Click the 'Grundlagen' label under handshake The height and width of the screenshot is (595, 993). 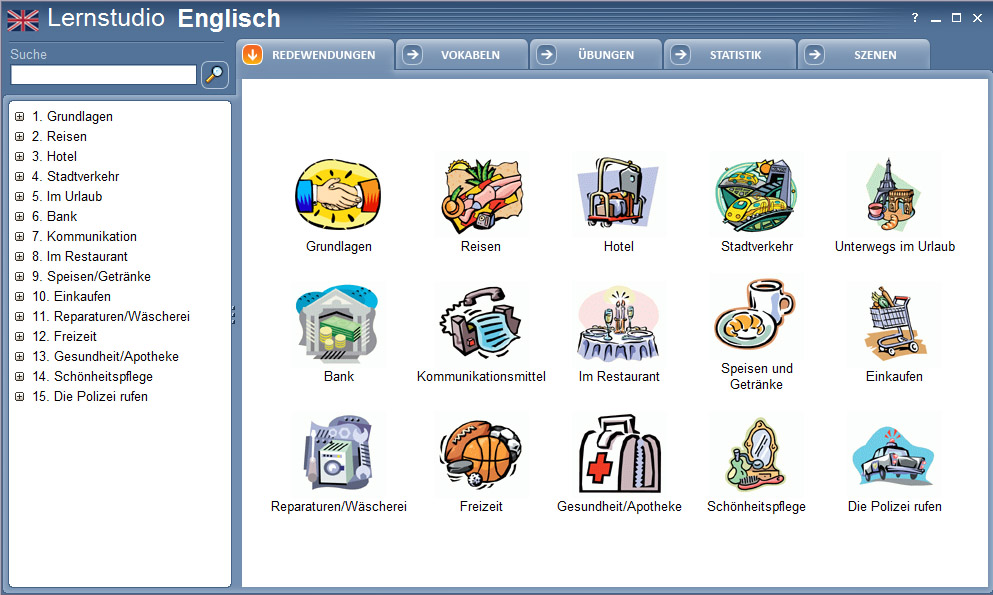point(339,246)
